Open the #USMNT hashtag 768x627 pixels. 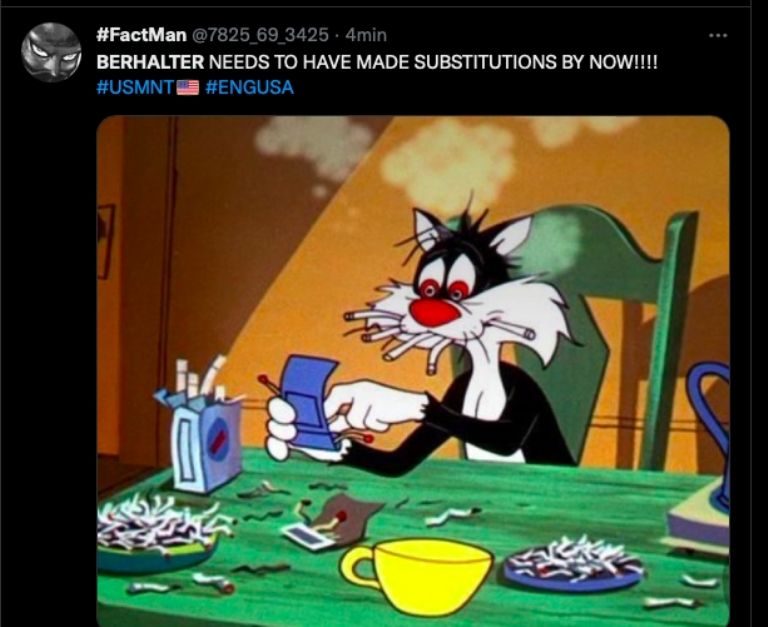point(136,88)
